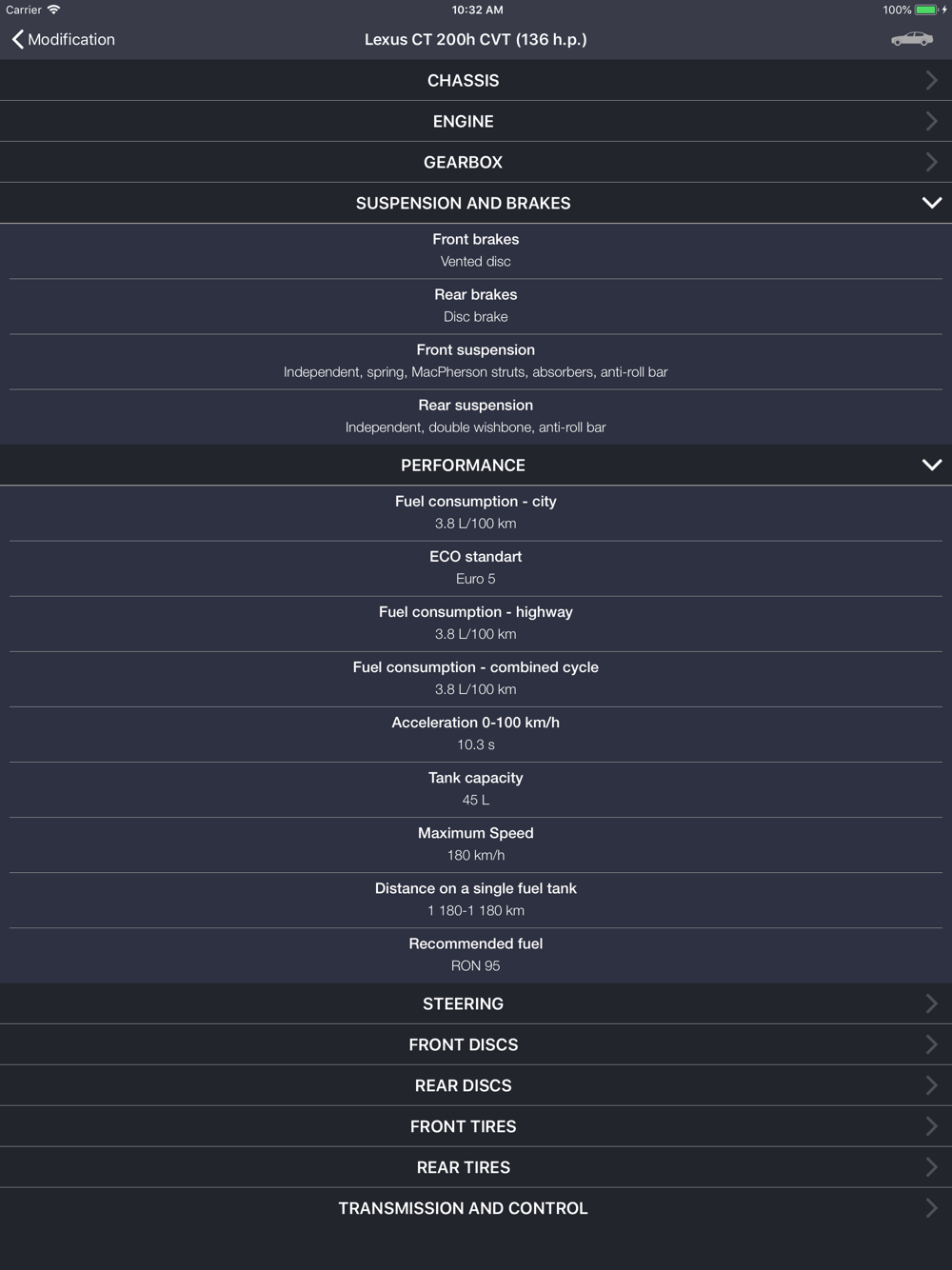Click the battery indicator icon
This screenshot has height=1270, width=952.
[x=925, y=10]
